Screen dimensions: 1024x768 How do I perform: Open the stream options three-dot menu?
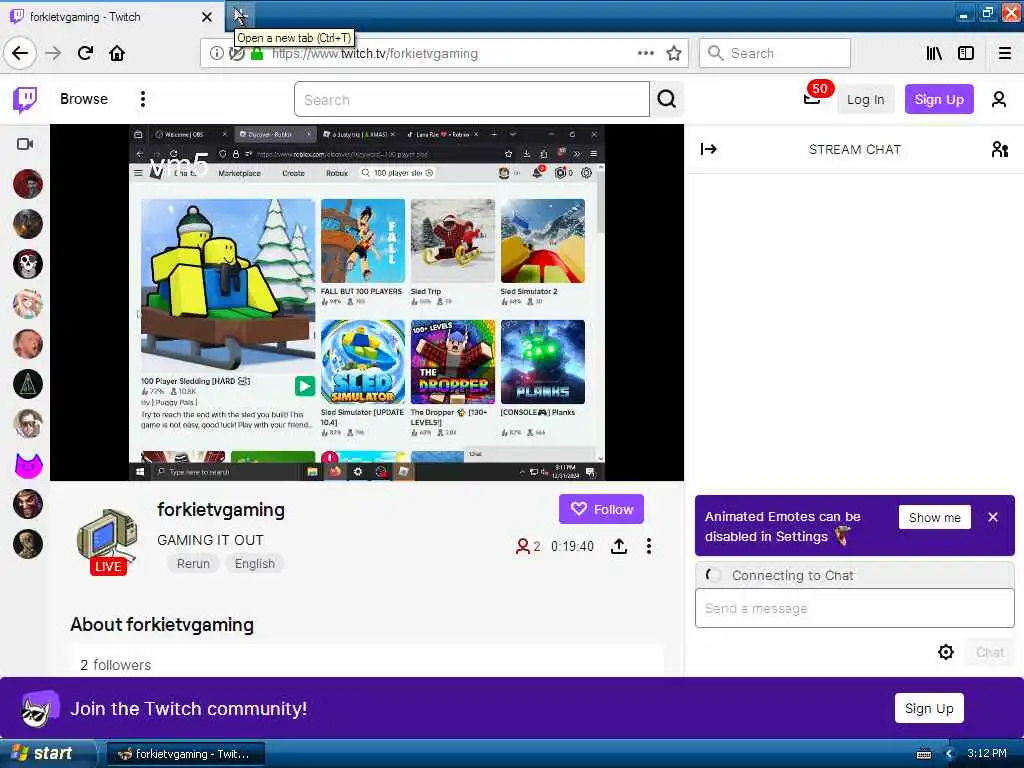pos(648,546)
